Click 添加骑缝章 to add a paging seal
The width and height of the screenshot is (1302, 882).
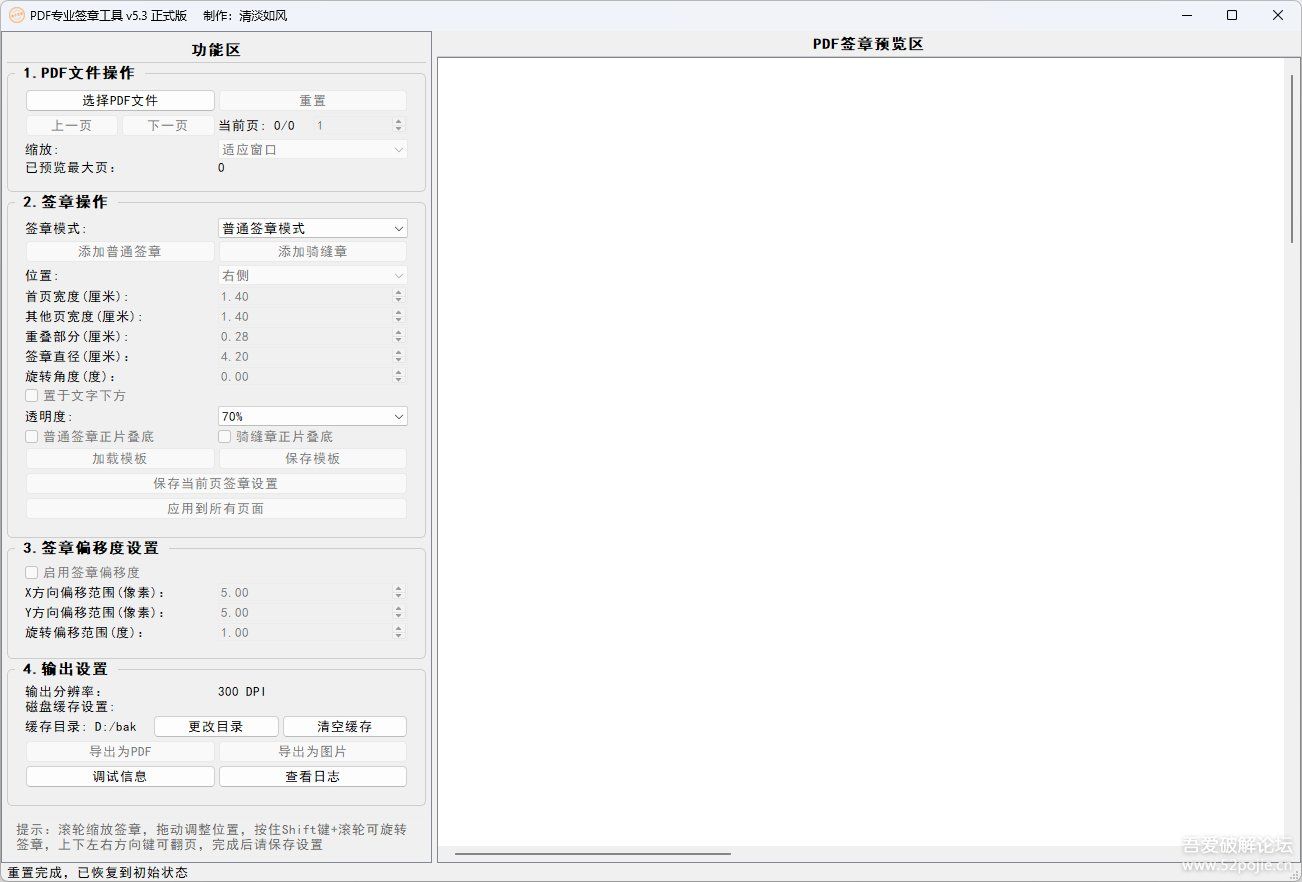tap(312, 251)
